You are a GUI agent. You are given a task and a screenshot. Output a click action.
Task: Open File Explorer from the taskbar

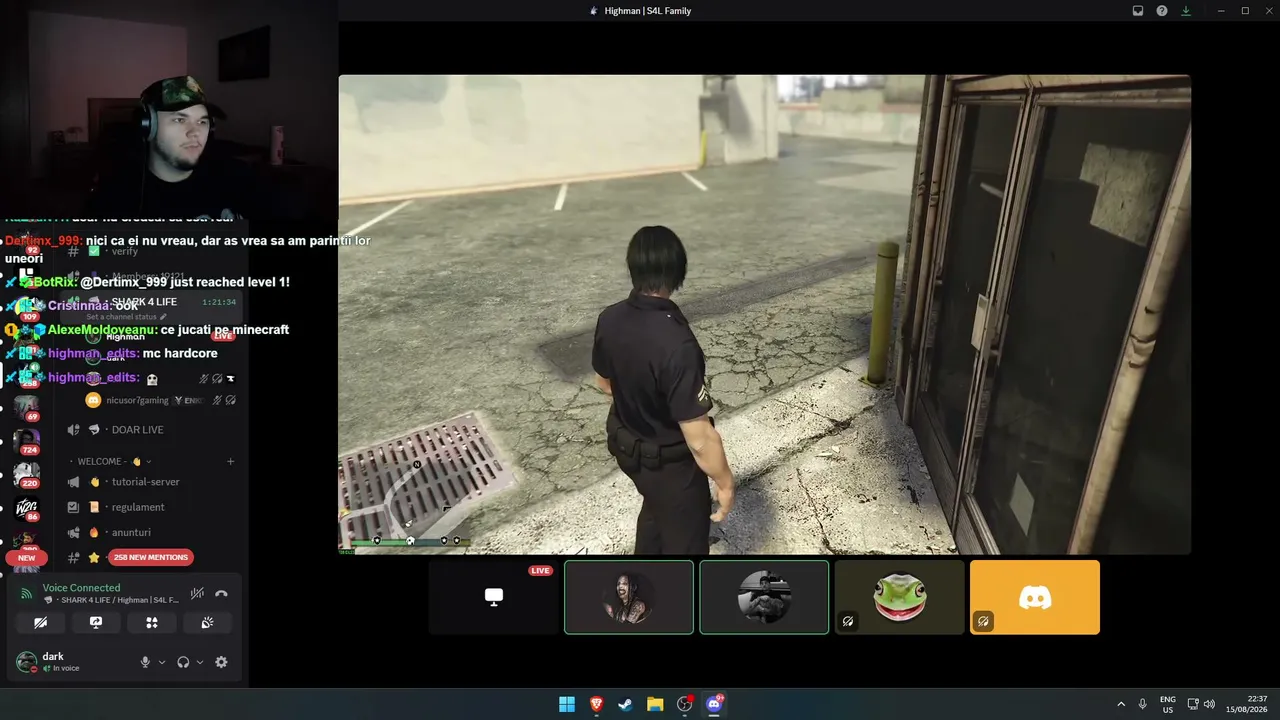(x=655, y=704)
